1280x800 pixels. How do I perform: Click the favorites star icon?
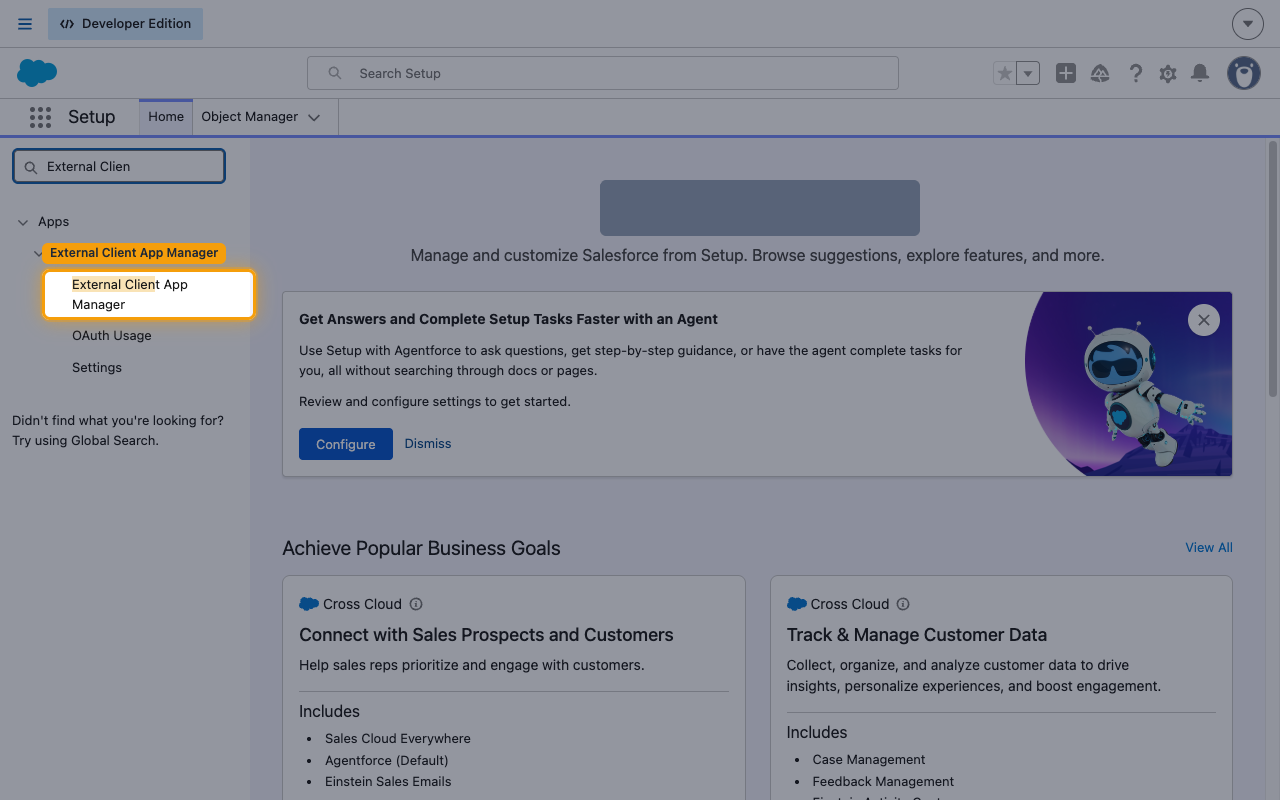tap(1005, 73)
